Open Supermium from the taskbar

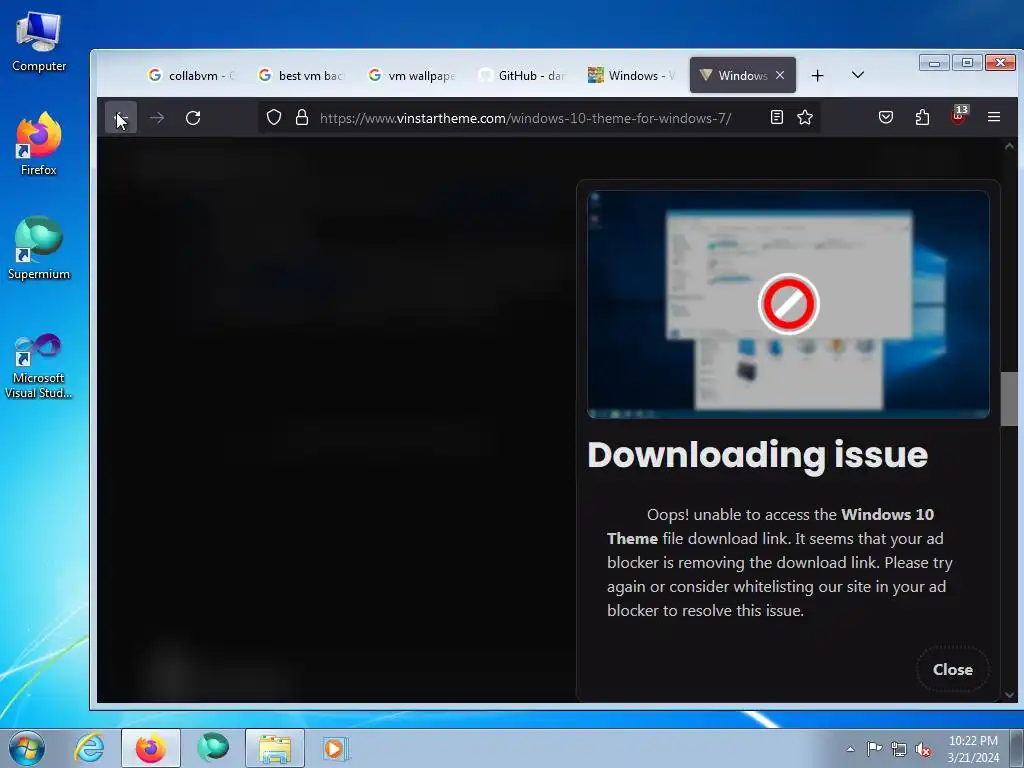(x=213, y=748)
